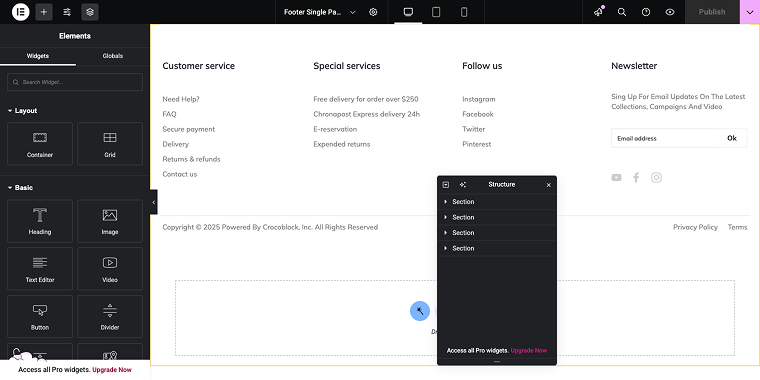This screenshot has height=380, width=760.
Task: Switch to tablet preview mode
Action: (436, 12)
